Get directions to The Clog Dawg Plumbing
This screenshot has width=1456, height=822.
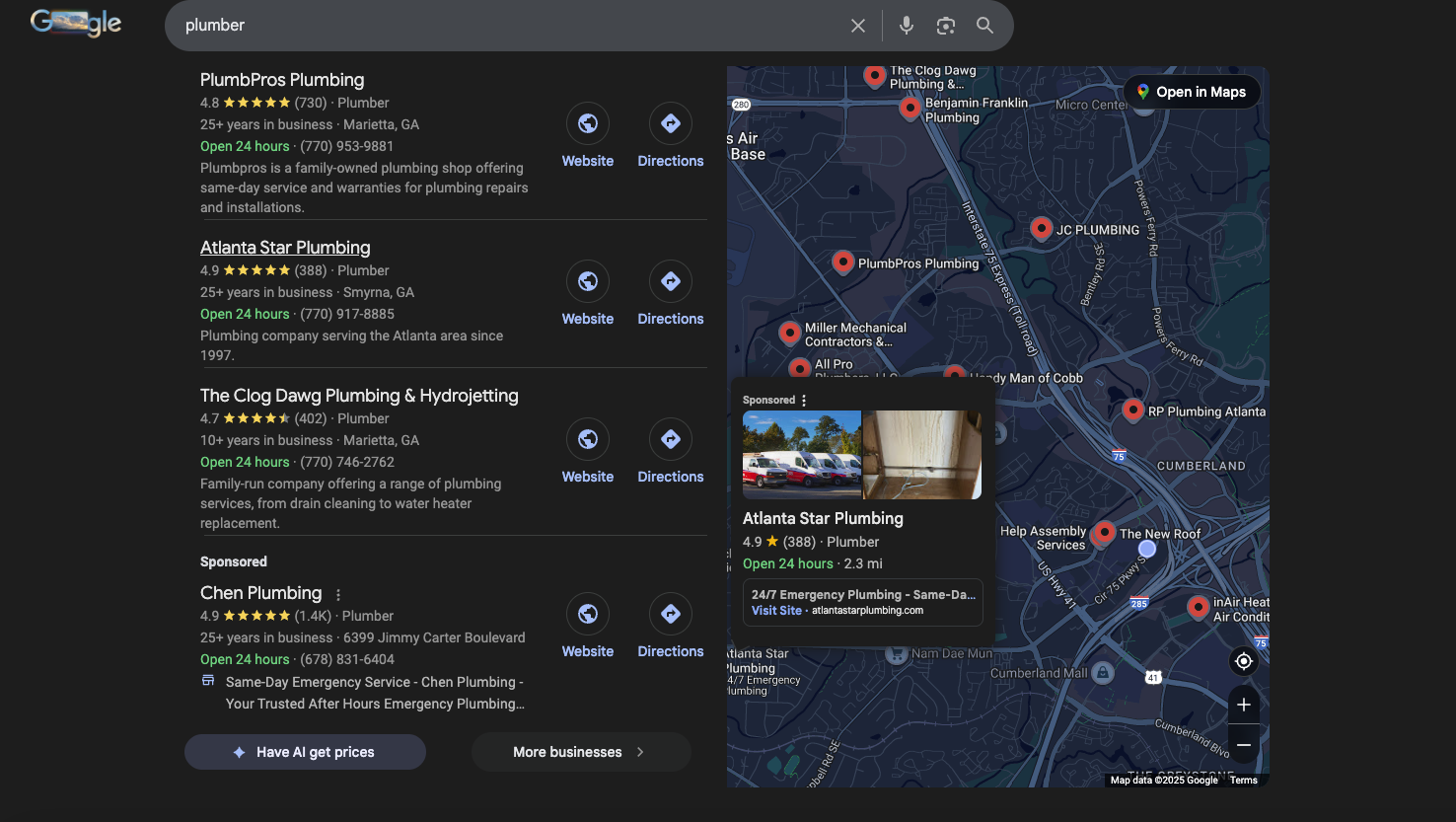point(670,439)
